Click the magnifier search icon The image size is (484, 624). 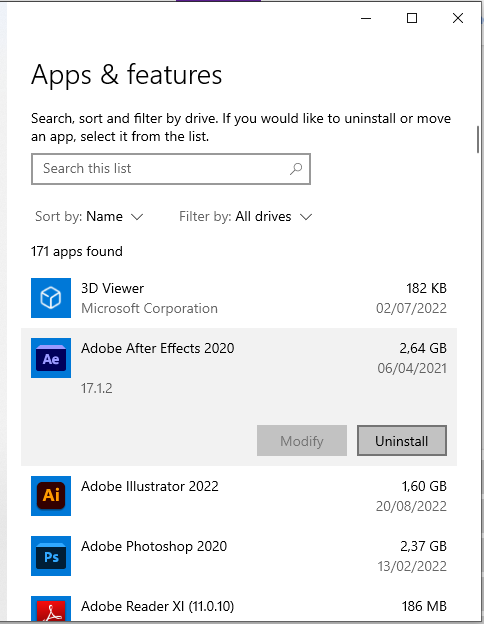(x=296, y=169)
